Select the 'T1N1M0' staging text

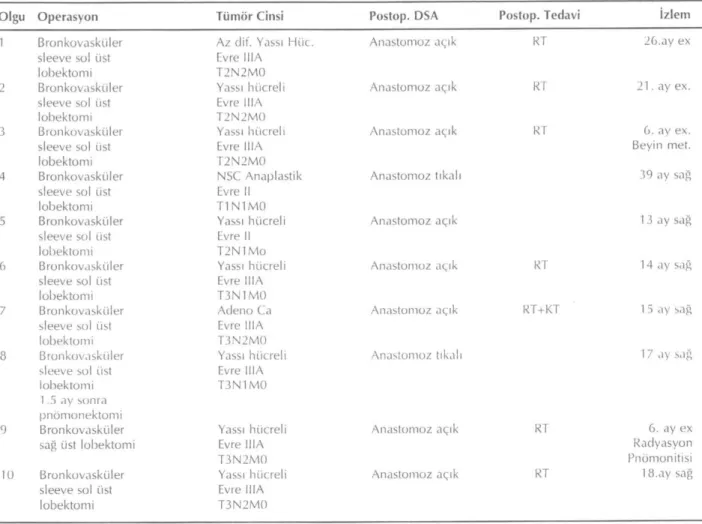[x=241, y=206]
